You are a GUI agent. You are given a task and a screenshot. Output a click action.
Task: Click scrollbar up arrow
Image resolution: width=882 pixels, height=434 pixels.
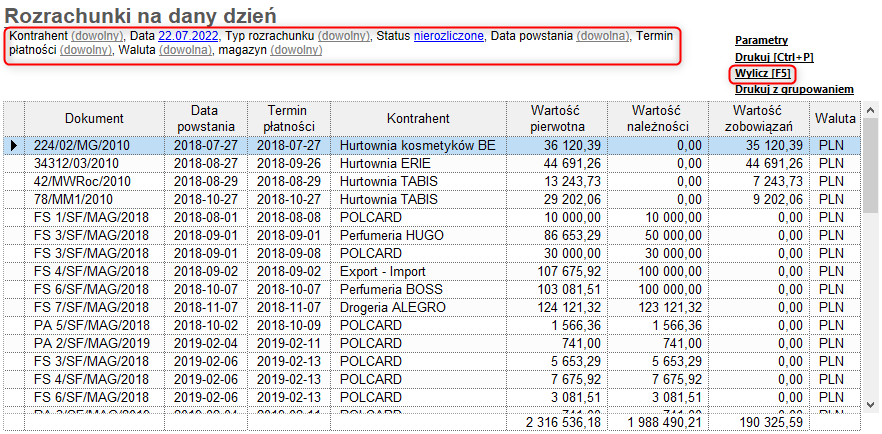pyautogui.click(x=870, y=110)
